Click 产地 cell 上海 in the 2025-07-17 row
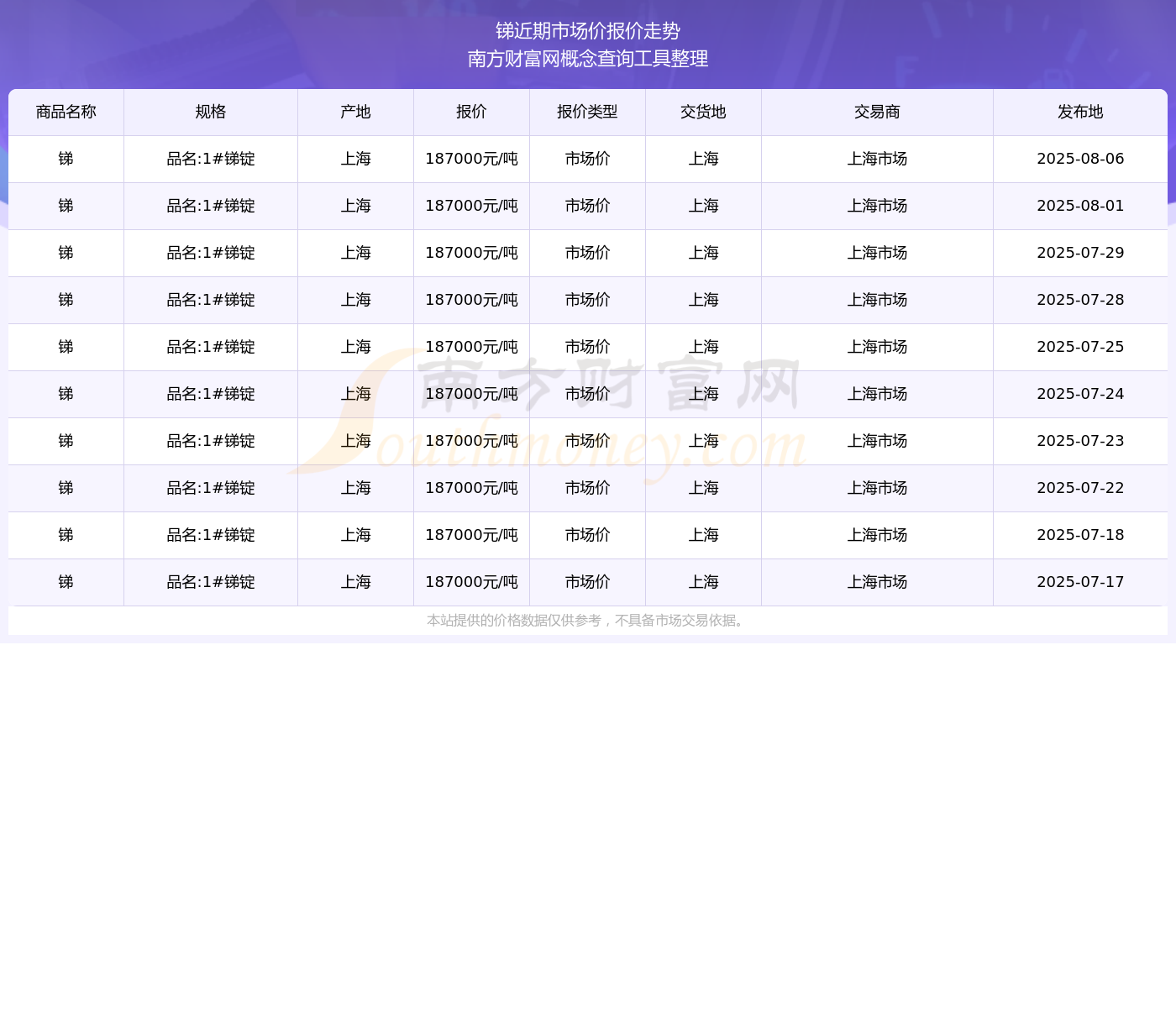 [356, 582]
